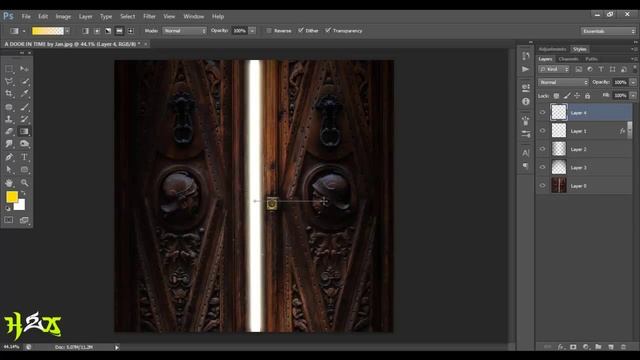Hide Layer 3 visibility eye
The image size is (640, 360).
click(542, 167)
